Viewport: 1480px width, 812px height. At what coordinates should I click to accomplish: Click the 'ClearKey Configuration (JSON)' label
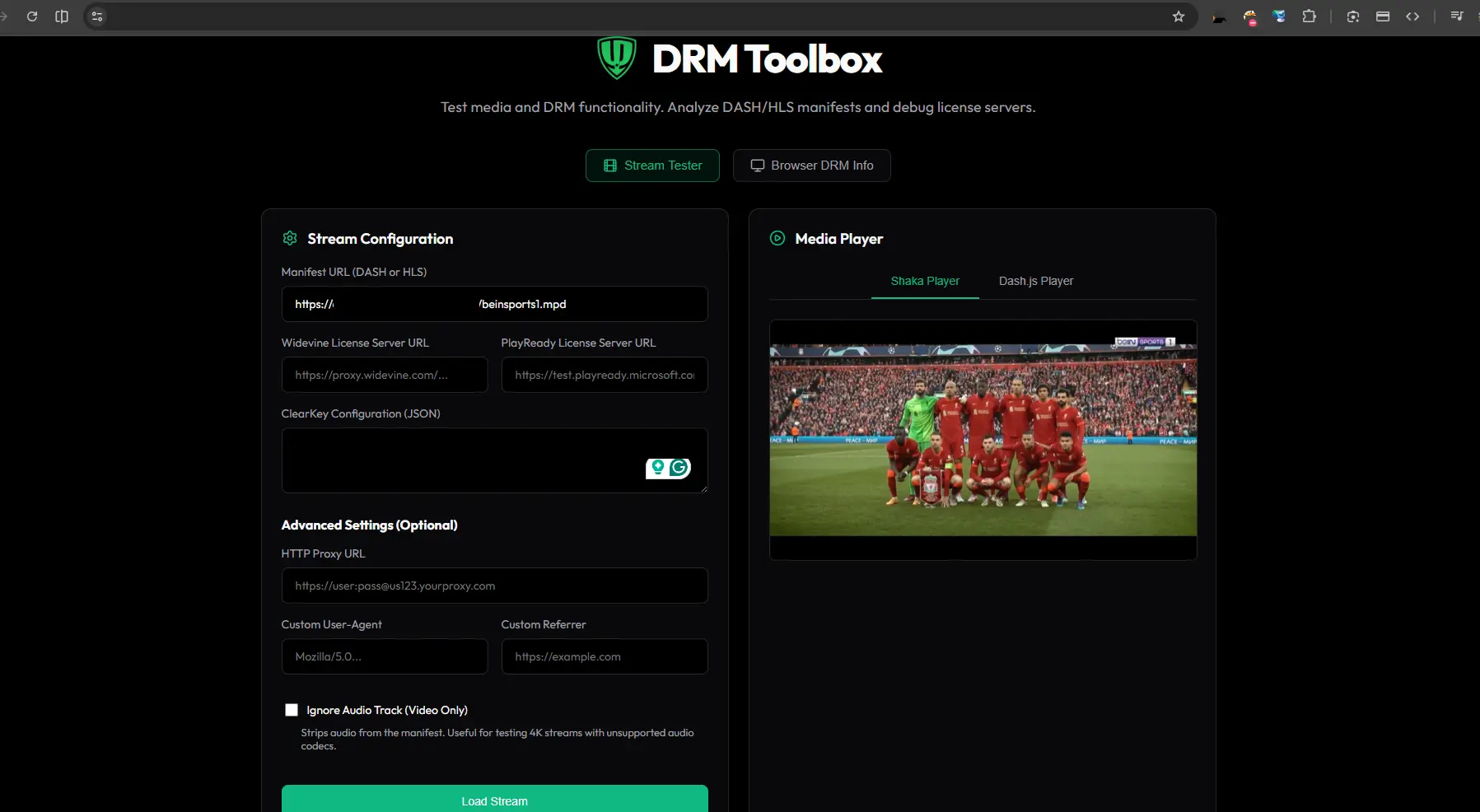[x=361, y=413]
